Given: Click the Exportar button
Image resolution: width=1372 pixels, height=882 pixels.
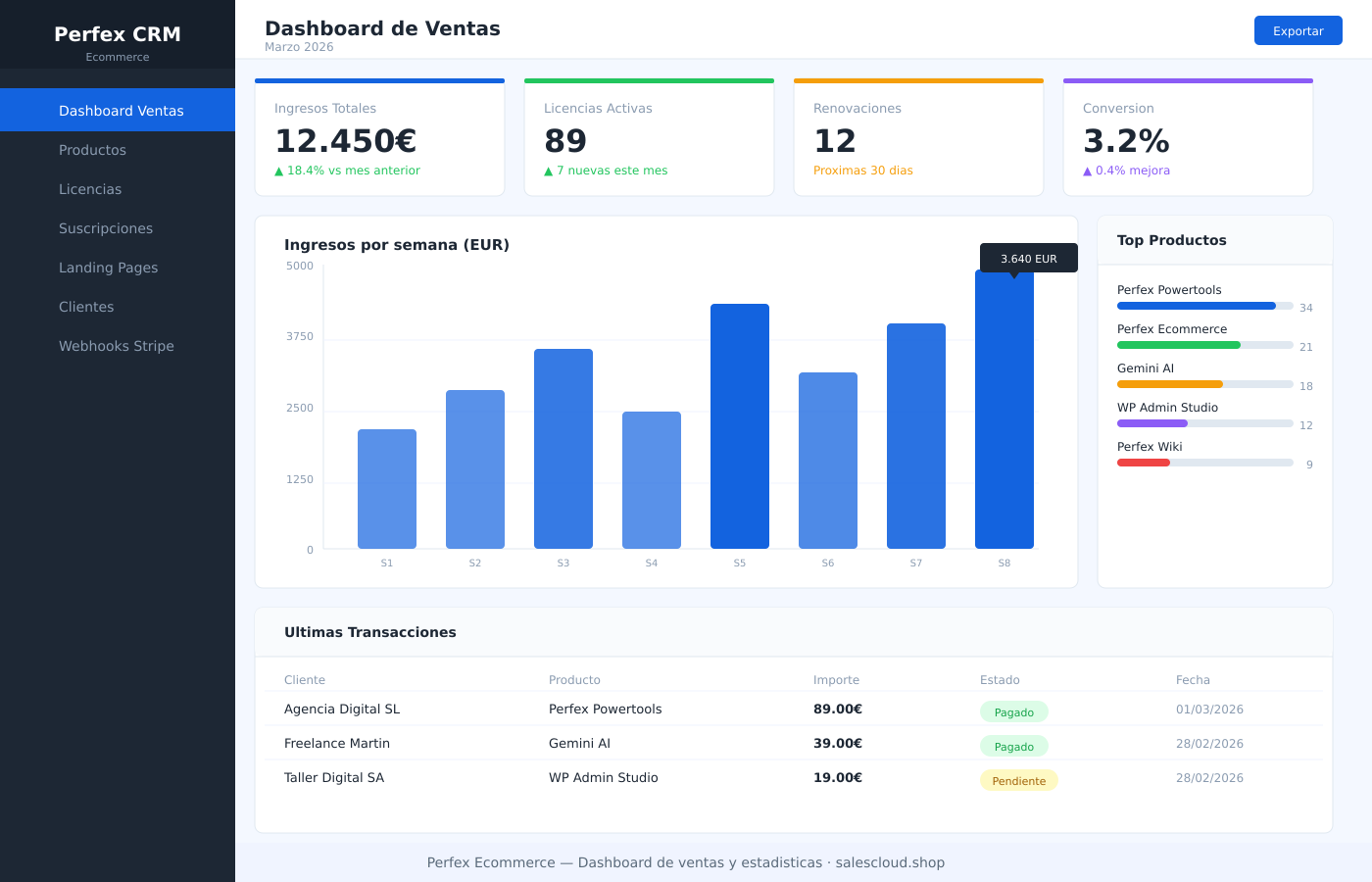Looking at the screenshot, I should (x=1298, y=31).
